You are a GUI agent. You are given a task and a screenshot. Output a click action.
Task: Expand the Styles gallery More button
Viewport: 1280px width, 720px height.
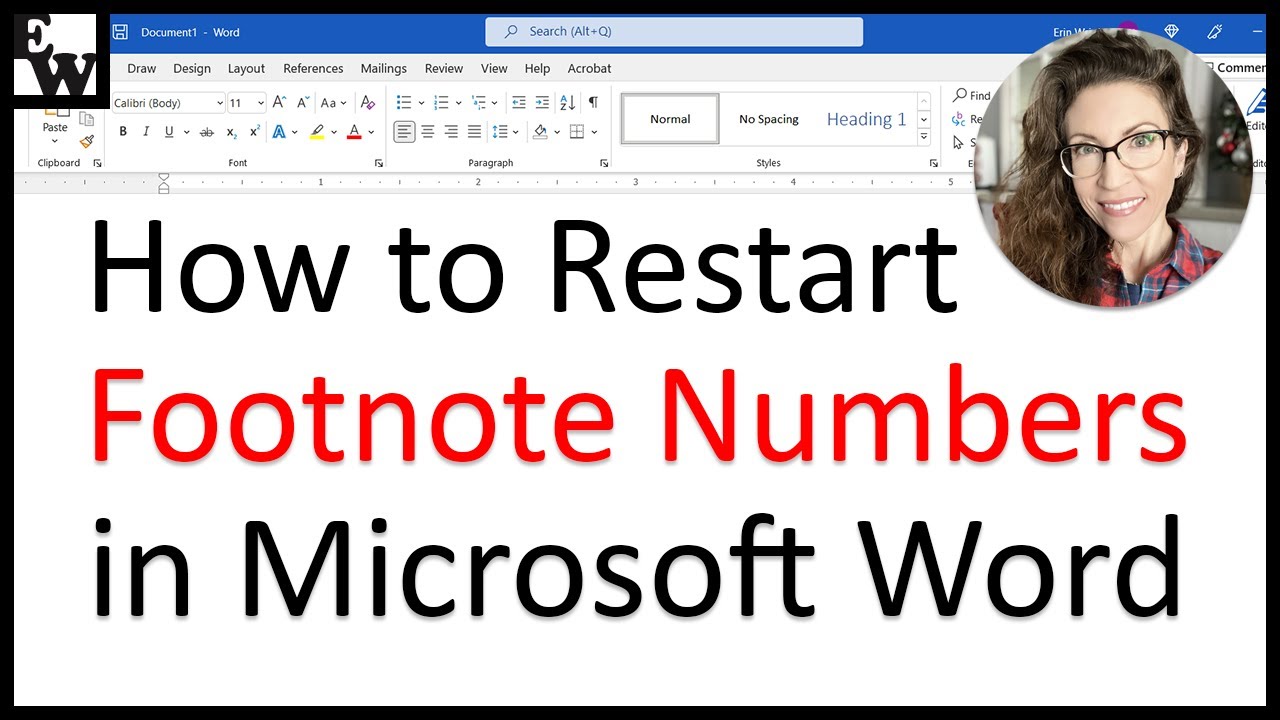tap(924, 137)
